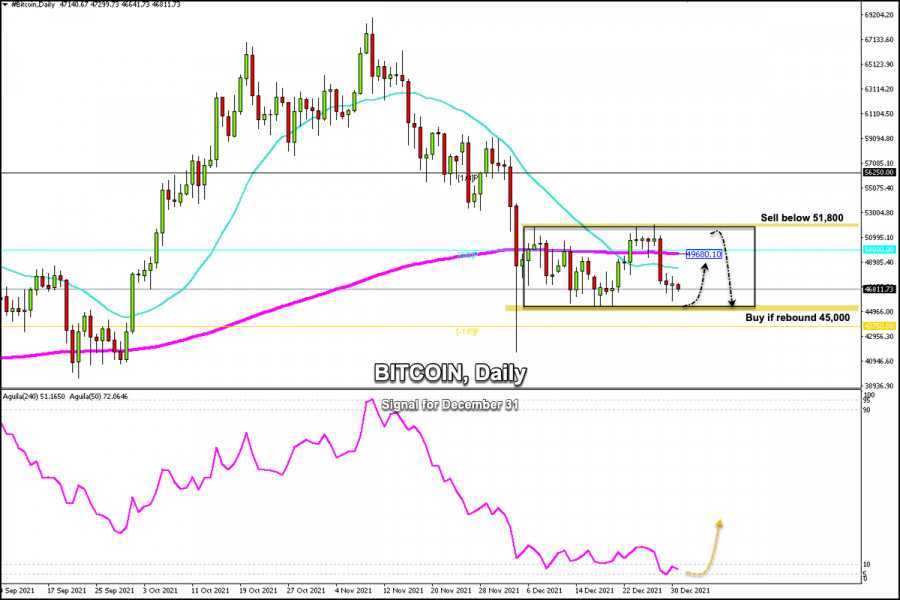Click the 61104.50 price axis label

click(879, 114)
